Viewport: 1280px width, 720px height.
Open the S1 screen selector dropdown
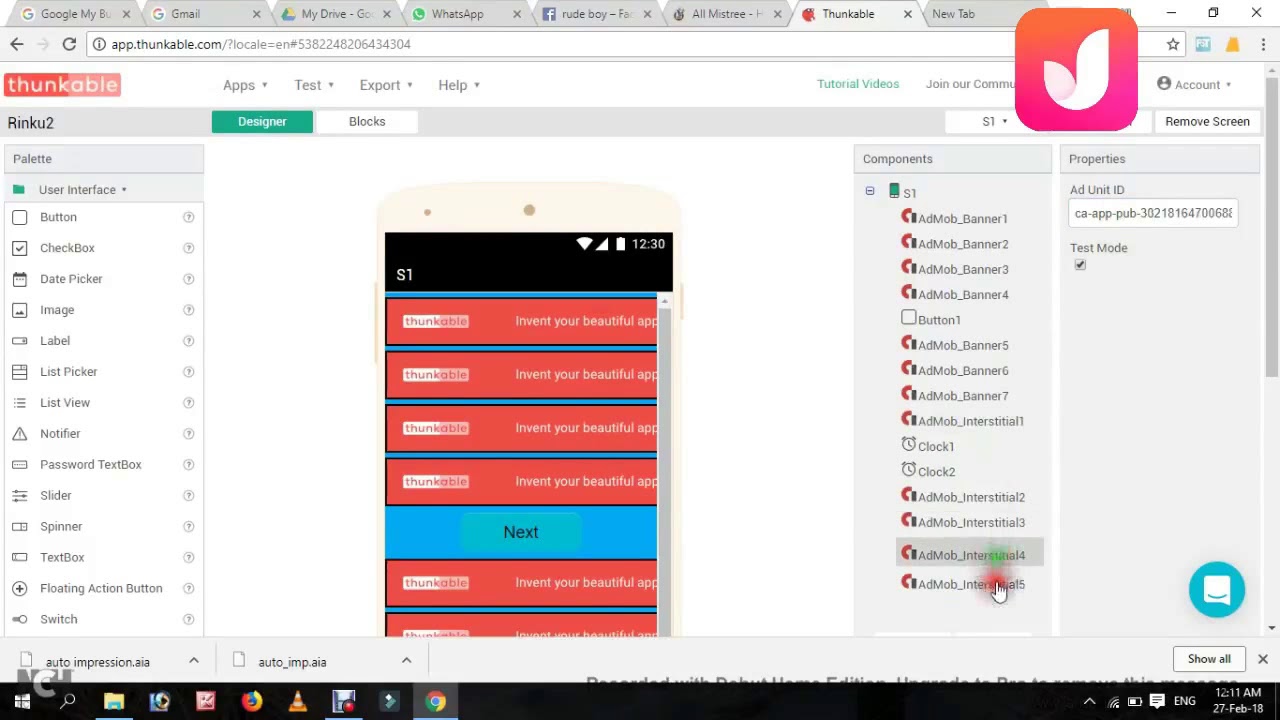(995, 122)
